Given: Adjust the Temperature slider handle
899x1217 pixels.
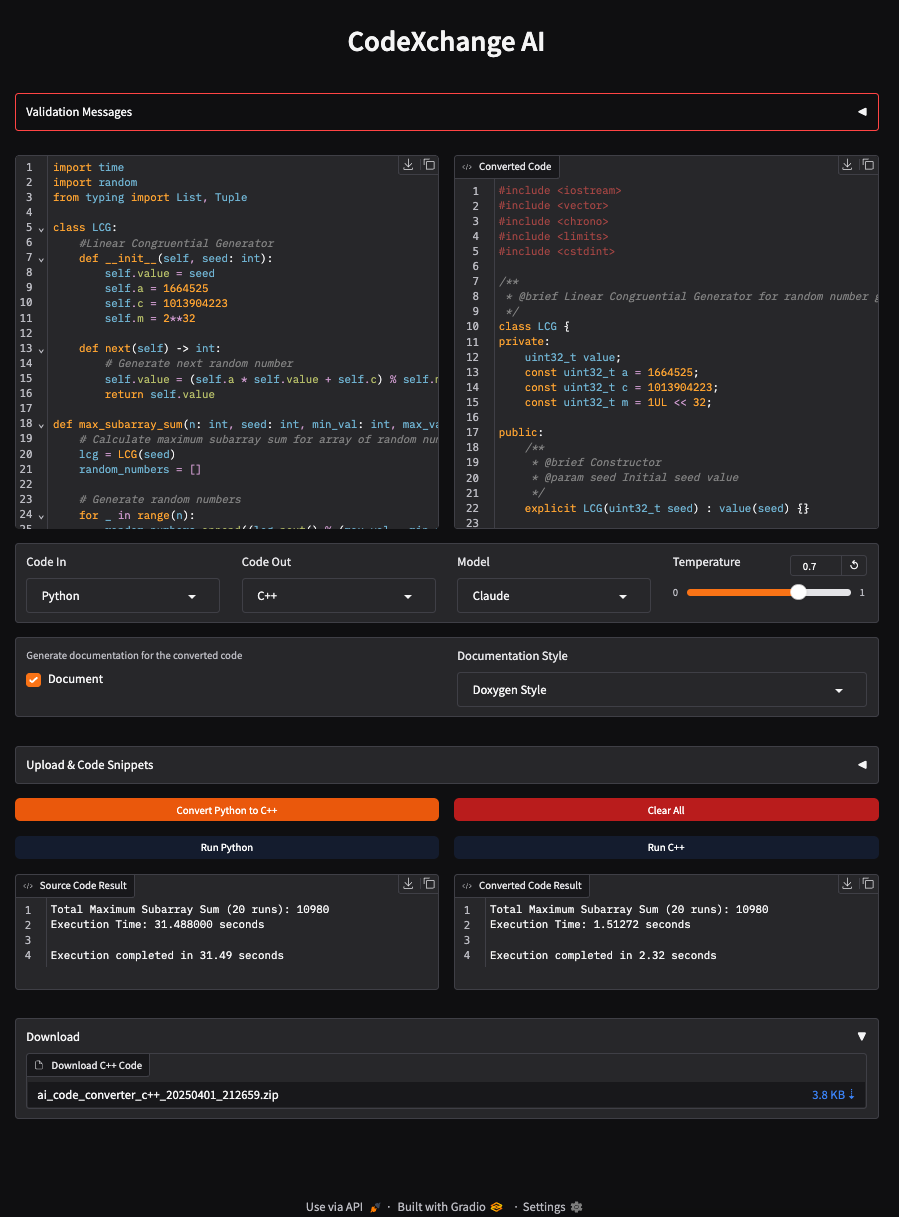Looking at the screenshot, I should (x=798, y=592).
